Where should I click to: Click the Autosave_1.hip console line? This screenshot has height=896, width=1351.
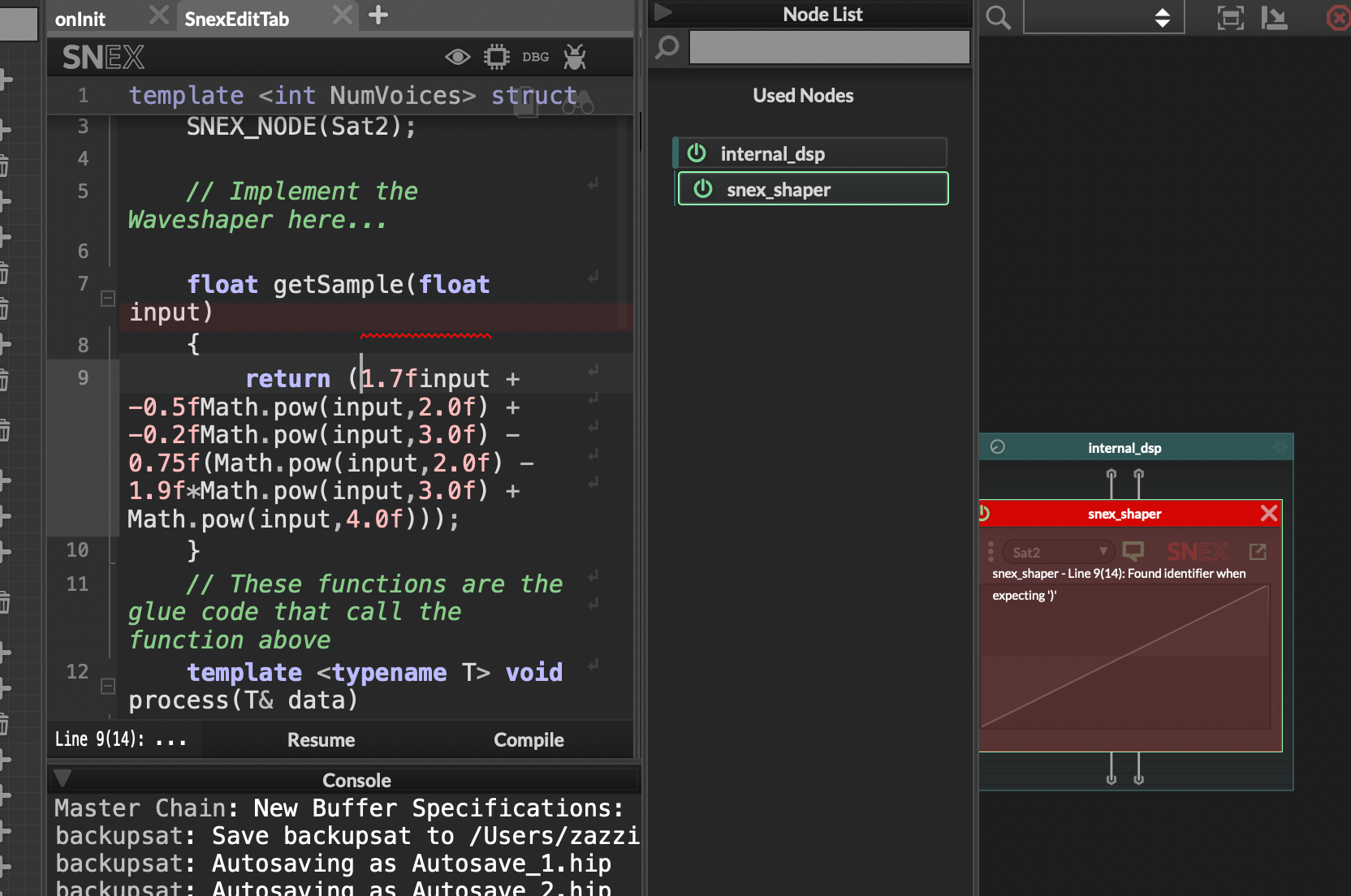tap(333, 864)
